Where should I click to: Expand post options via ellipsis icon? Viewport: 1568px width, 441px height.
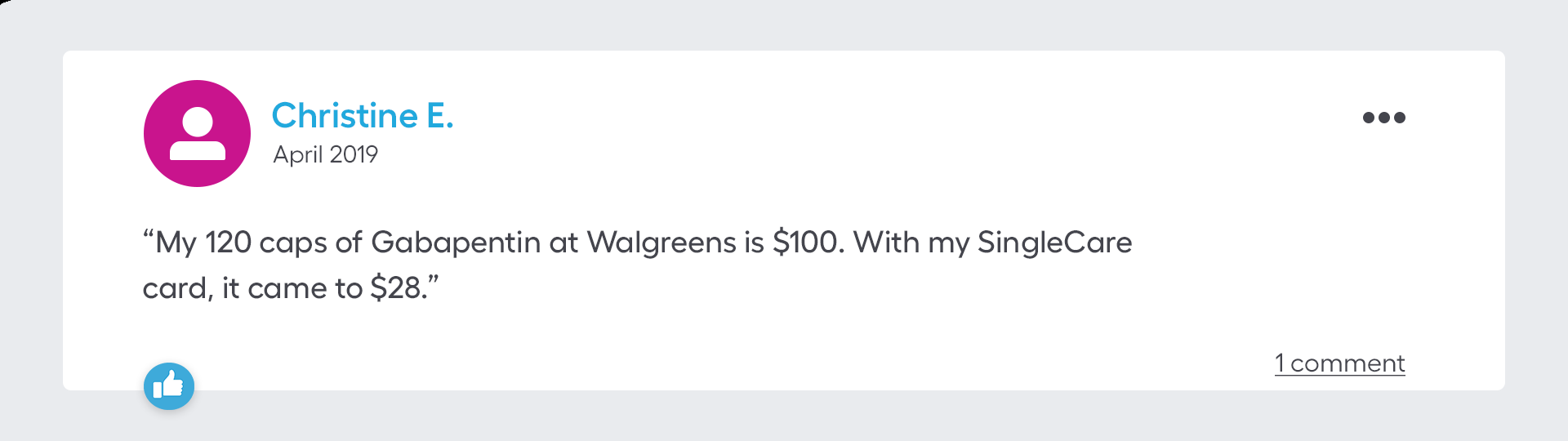(1383, 118)
